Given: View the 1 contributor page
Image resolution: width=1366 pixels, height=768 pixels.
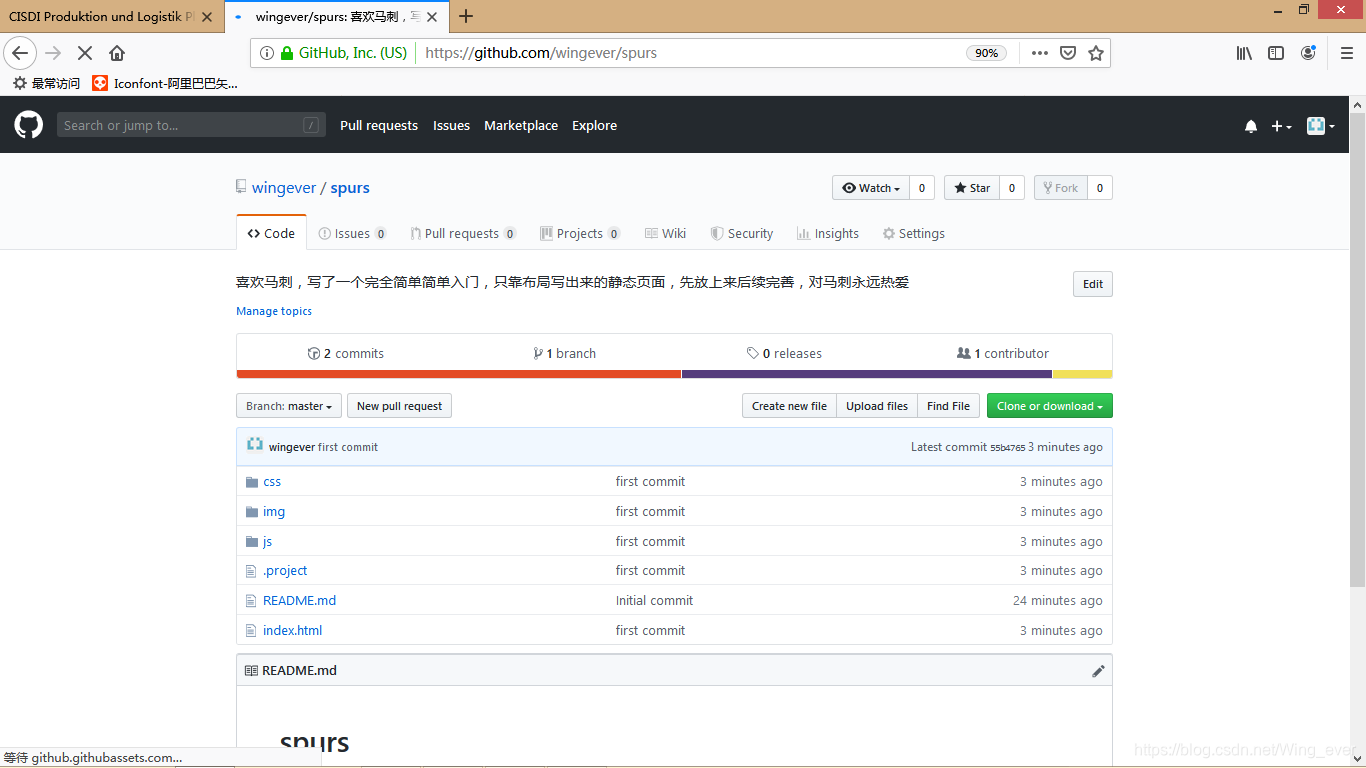Looking at the screenshot, I should pos(1003,353).
